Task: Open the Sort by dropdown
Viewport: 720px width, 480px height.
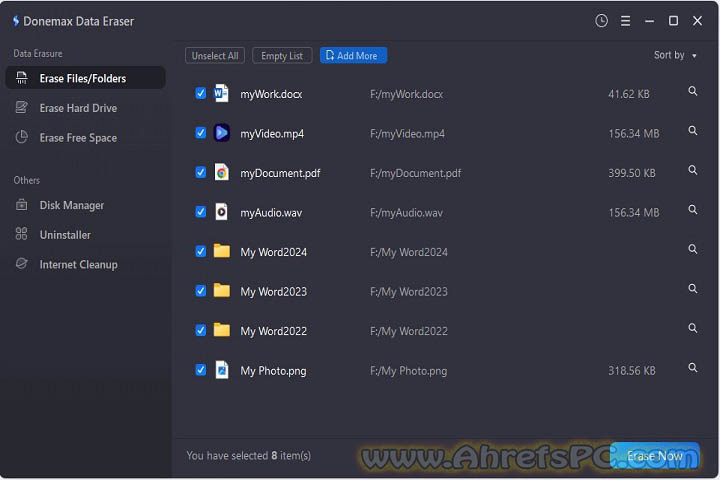Action: [x=675, y=55]
